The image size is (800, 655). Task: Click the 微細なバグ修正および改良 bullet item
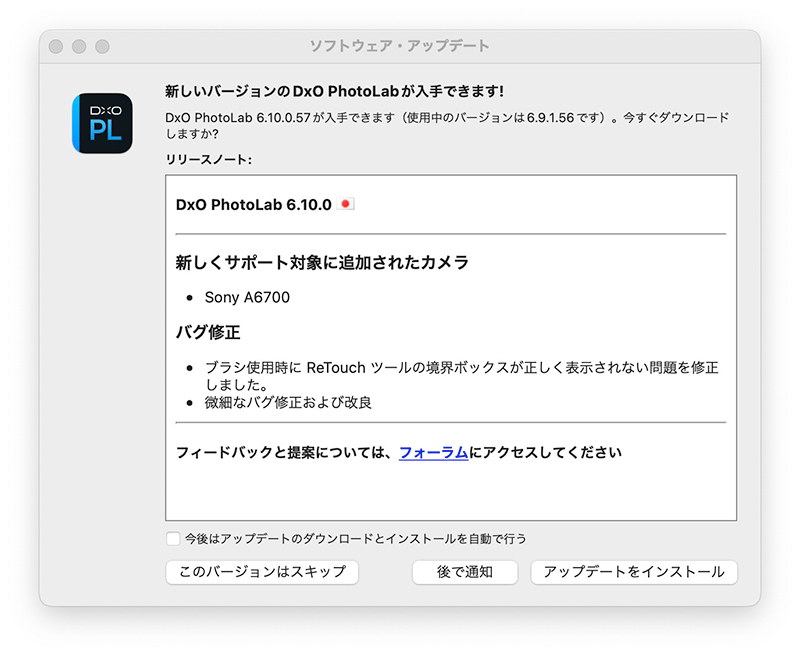tap(288, 402)
